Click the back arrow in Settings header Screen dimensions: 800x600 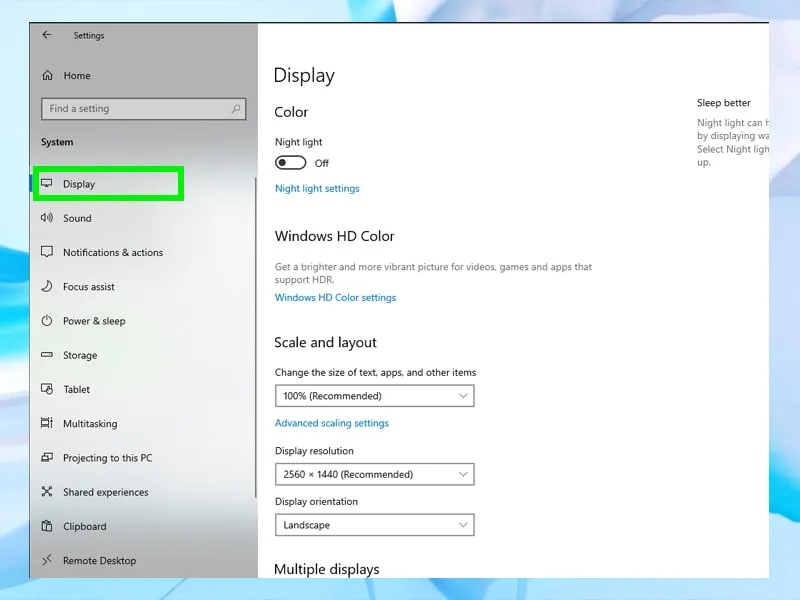point(47,35)
